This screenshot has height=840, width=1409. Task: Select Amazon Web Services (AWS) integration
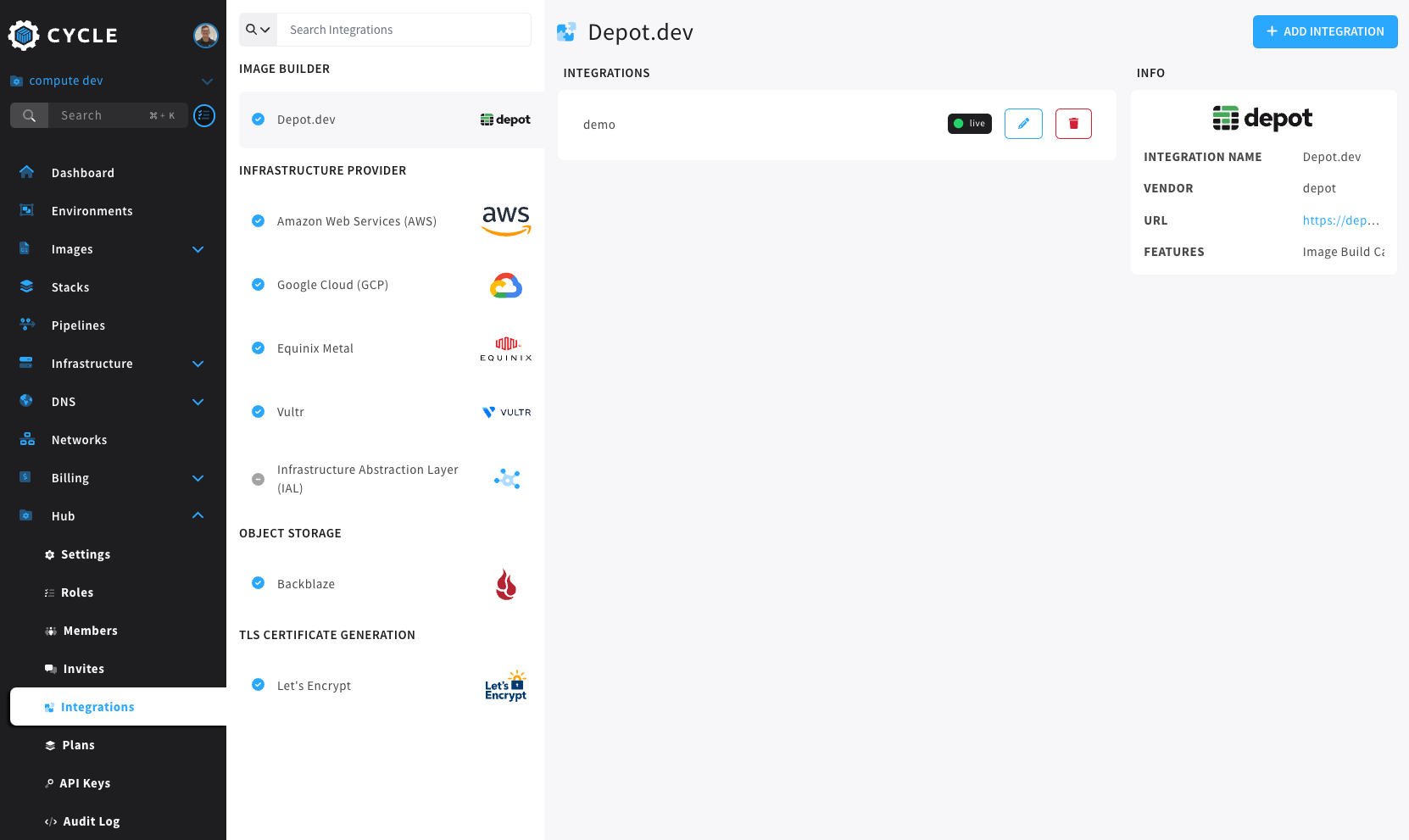[x=392, y=221]
